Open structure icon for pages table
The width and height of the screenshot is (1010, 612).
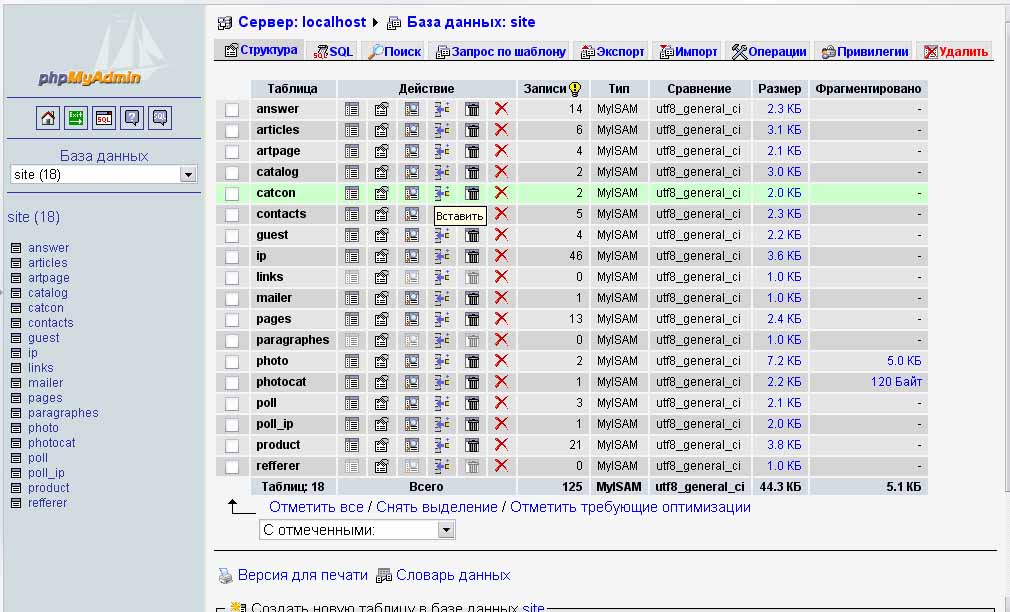coord(381,319)
